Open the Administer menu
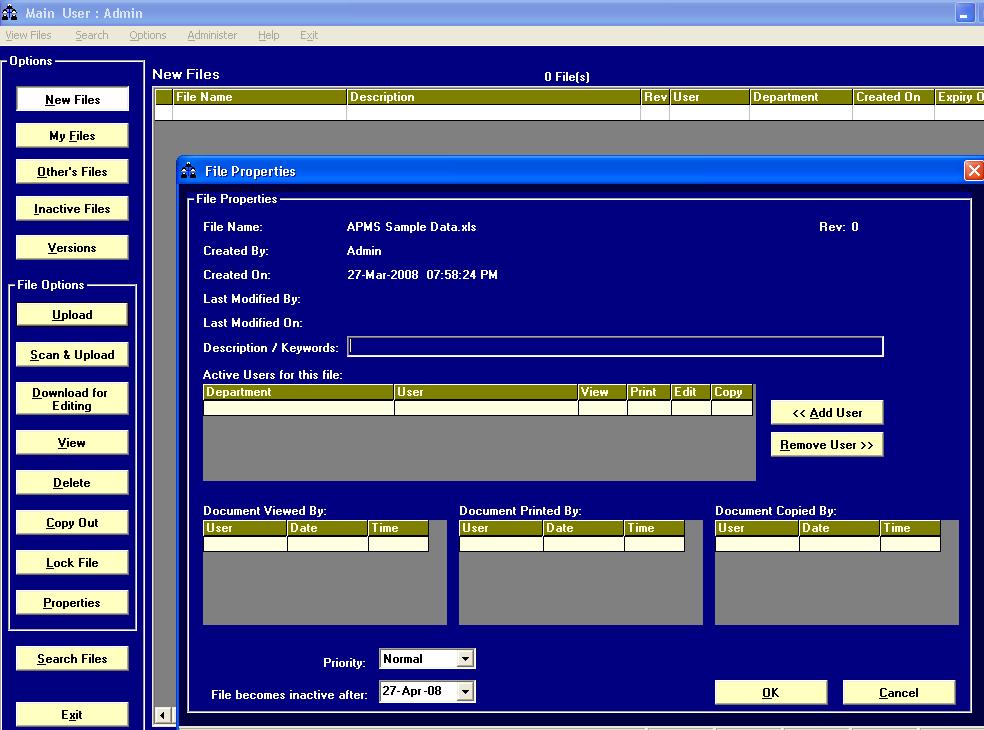This screenshot has width=984, height=730. 212,35
